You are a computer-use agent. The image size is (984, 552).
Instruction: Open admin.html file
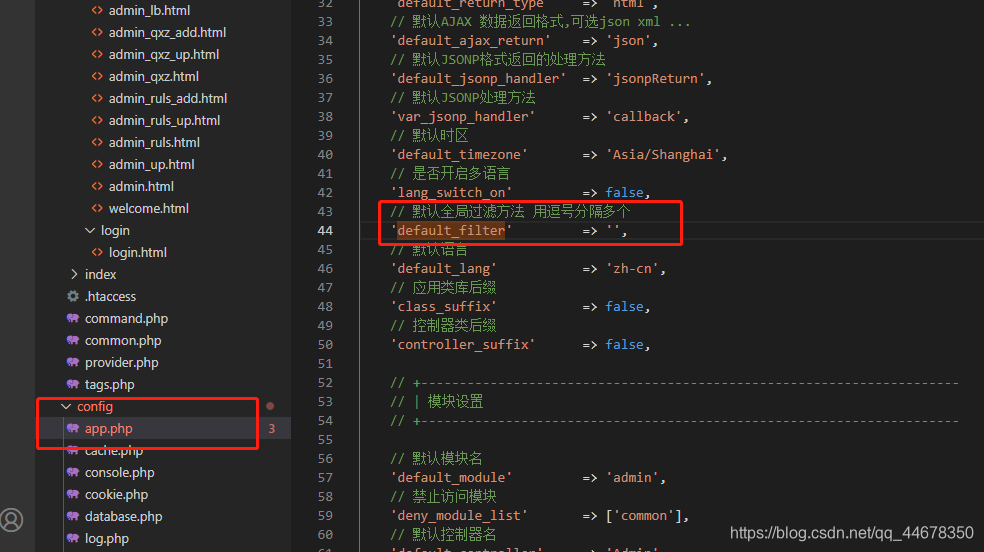pyautogui.click(x=141, y=186)
